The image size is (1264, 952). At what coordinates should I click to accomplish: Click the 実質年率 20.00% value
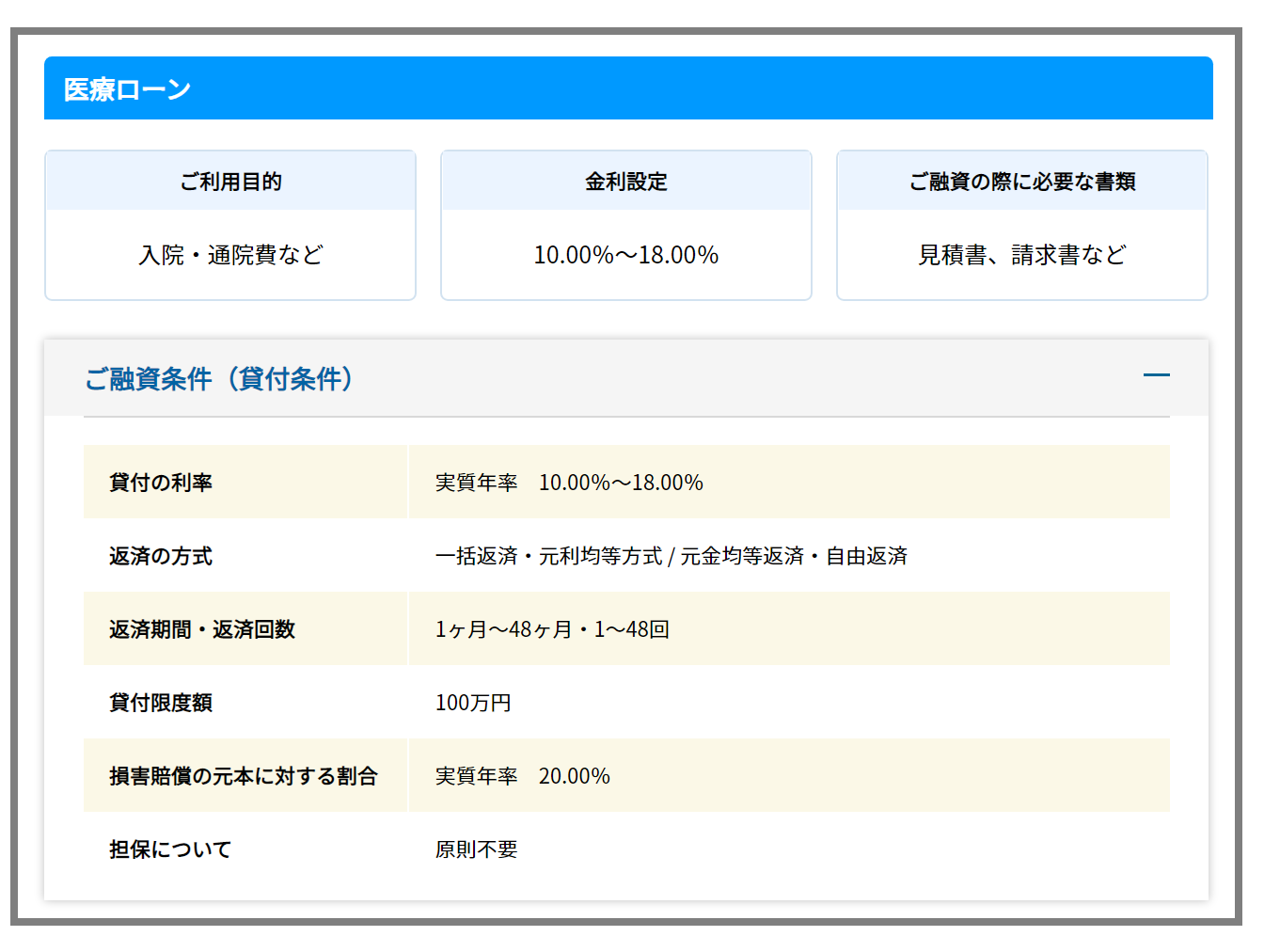coord(522,776)
